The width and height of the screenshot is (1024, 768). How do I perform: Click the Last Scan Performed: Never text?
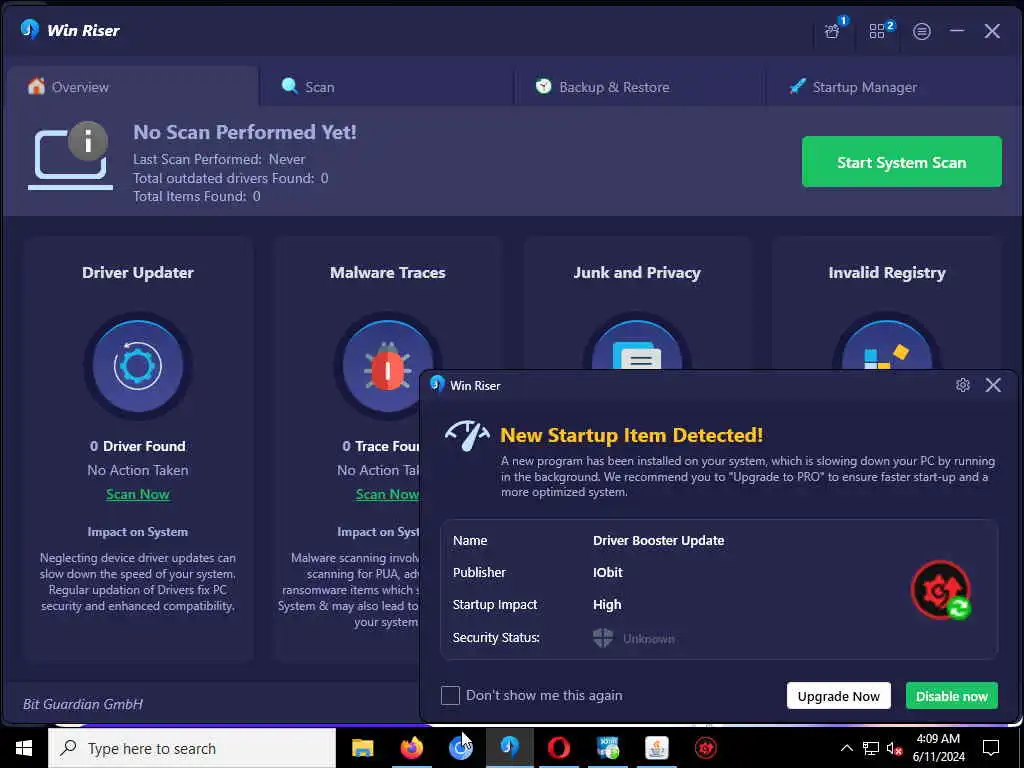coord(219,159)
